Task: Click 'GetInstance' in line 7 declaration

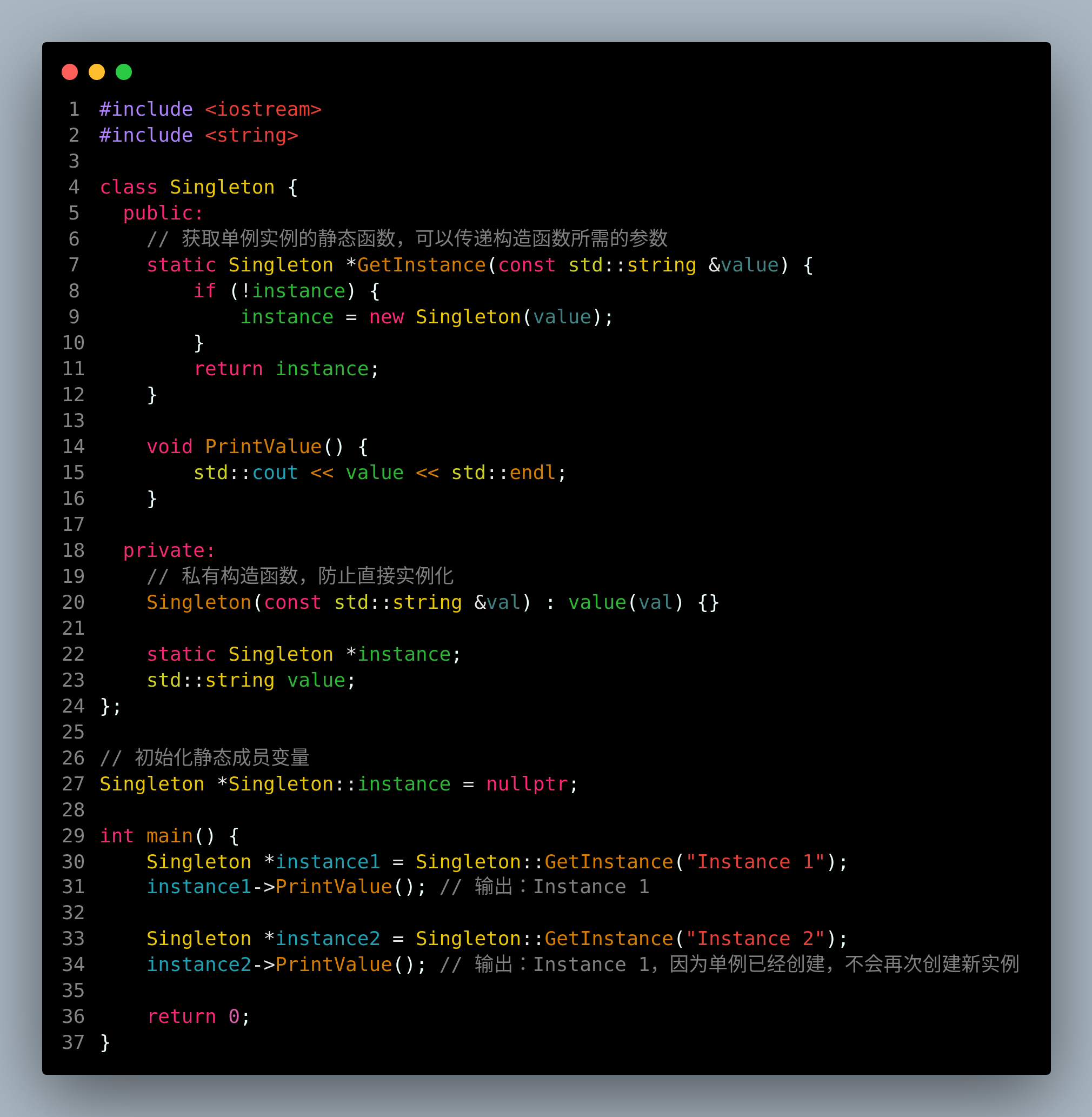Action: pyautogui.click(x=422, y=265)
